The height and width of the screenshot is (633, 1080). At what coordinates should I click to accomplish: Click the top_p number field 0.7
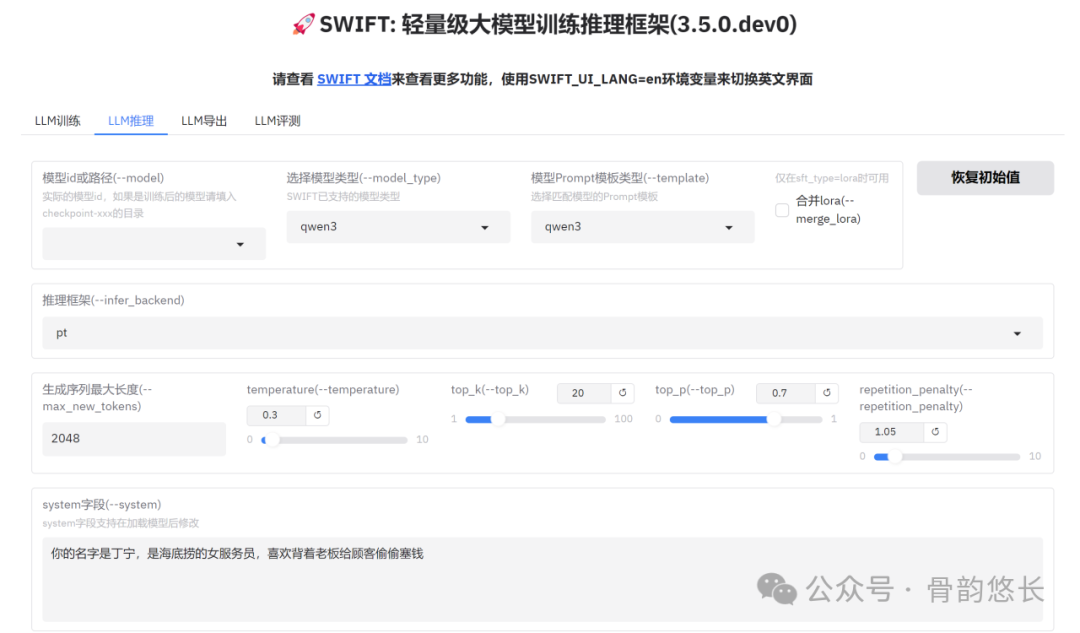click(785, 393)
